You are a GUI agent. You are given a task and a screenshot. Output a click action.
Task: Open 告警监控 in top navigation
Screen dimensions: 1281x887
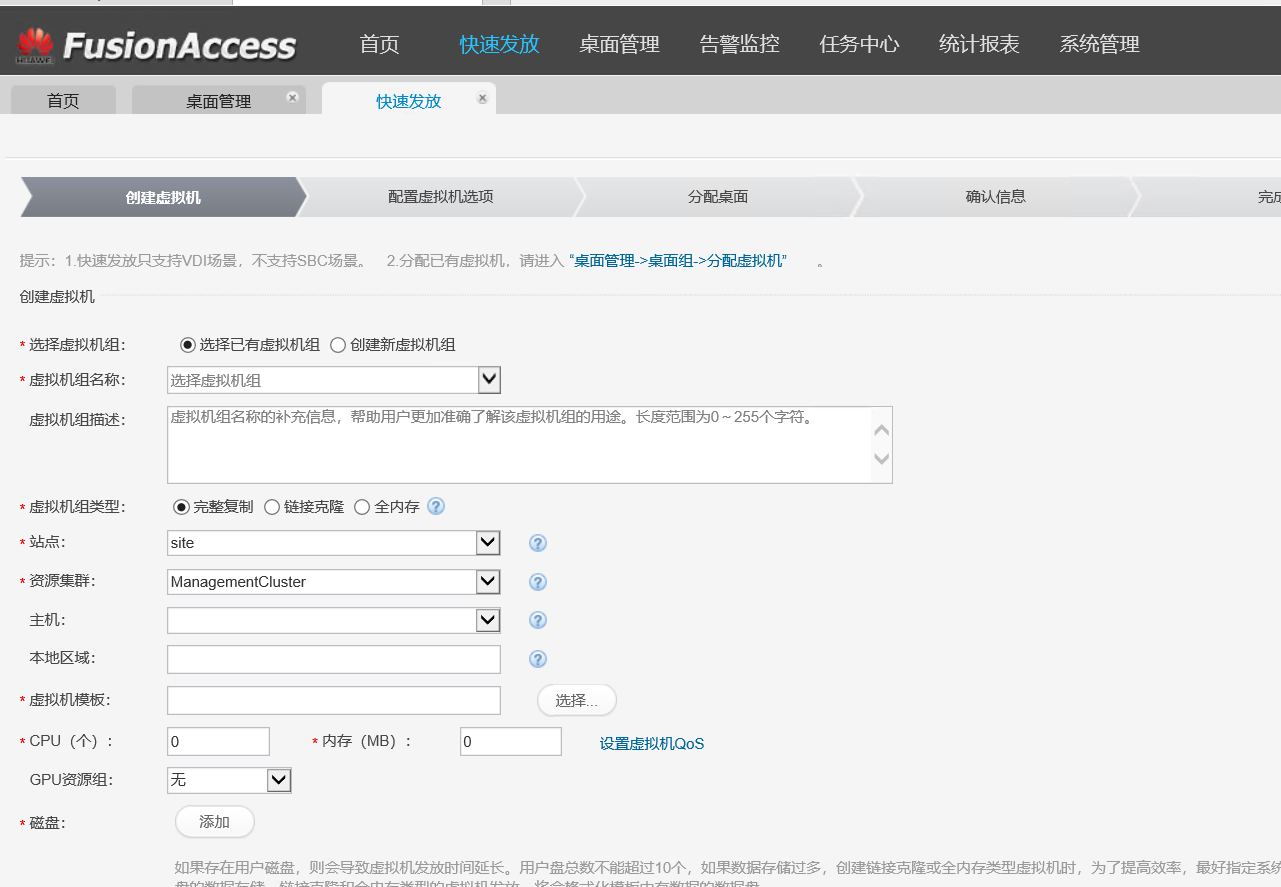(x=740, y=44)
